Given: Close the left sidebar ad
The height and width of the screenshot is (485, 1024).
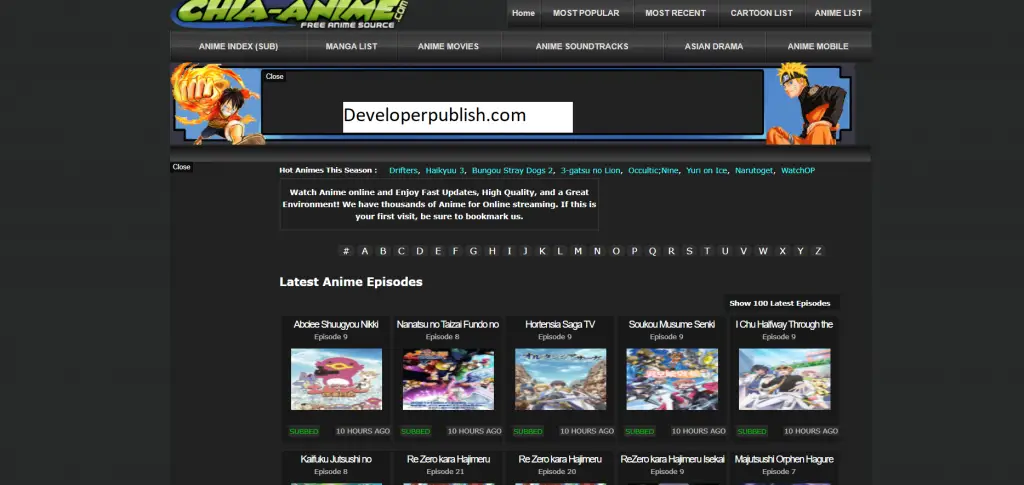Looking at the screenshot, I should point(181,167).
